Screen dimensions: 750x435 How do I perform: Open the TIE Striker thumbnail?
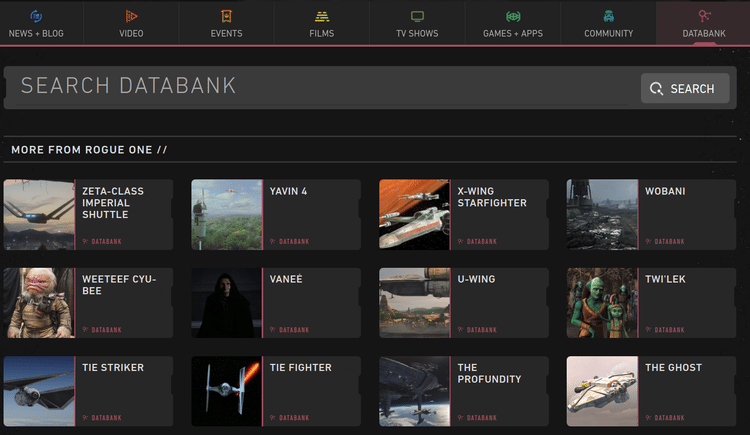pos(39,391)
